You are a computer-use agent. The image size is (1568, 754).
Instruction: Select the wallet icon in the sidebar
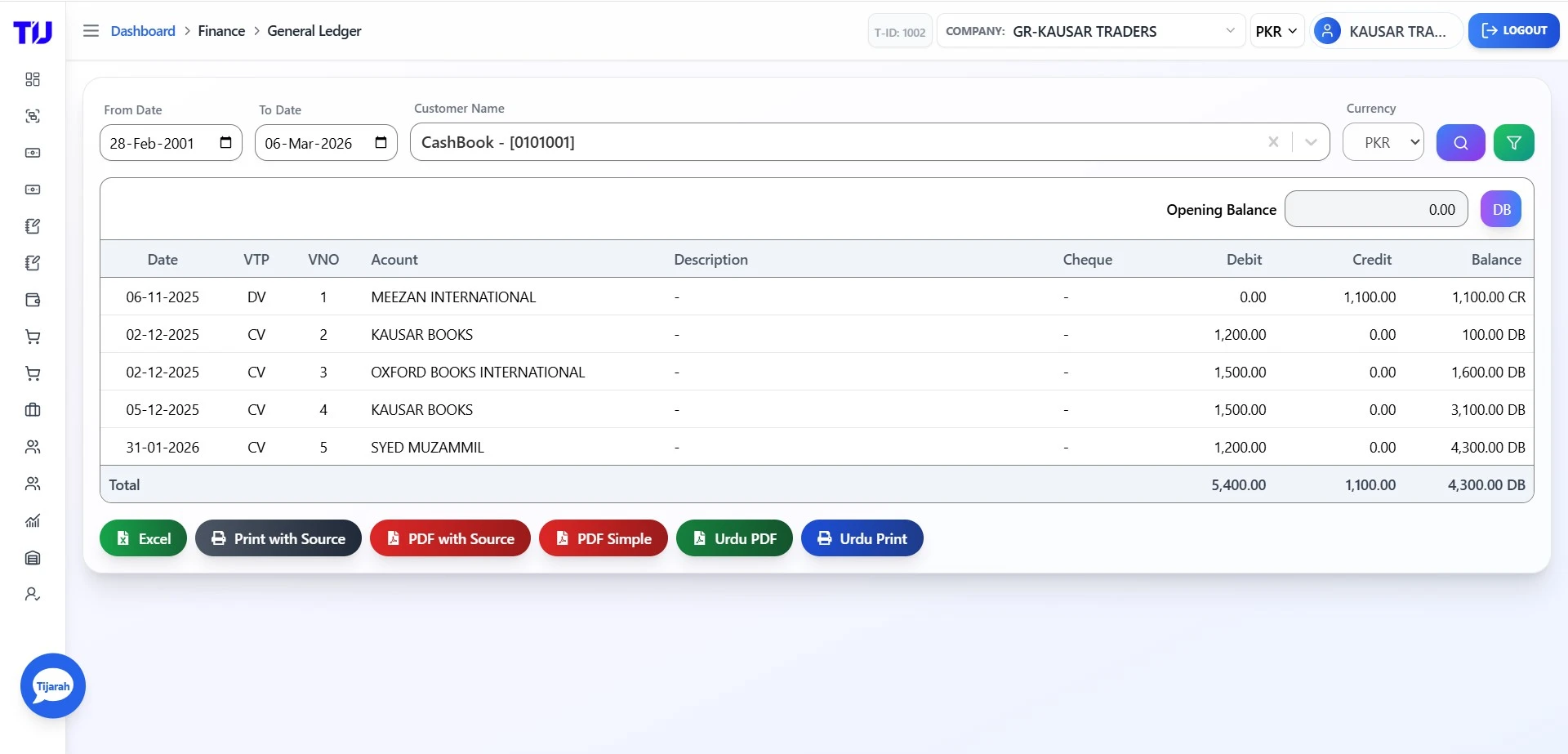[x=33, y=300]
